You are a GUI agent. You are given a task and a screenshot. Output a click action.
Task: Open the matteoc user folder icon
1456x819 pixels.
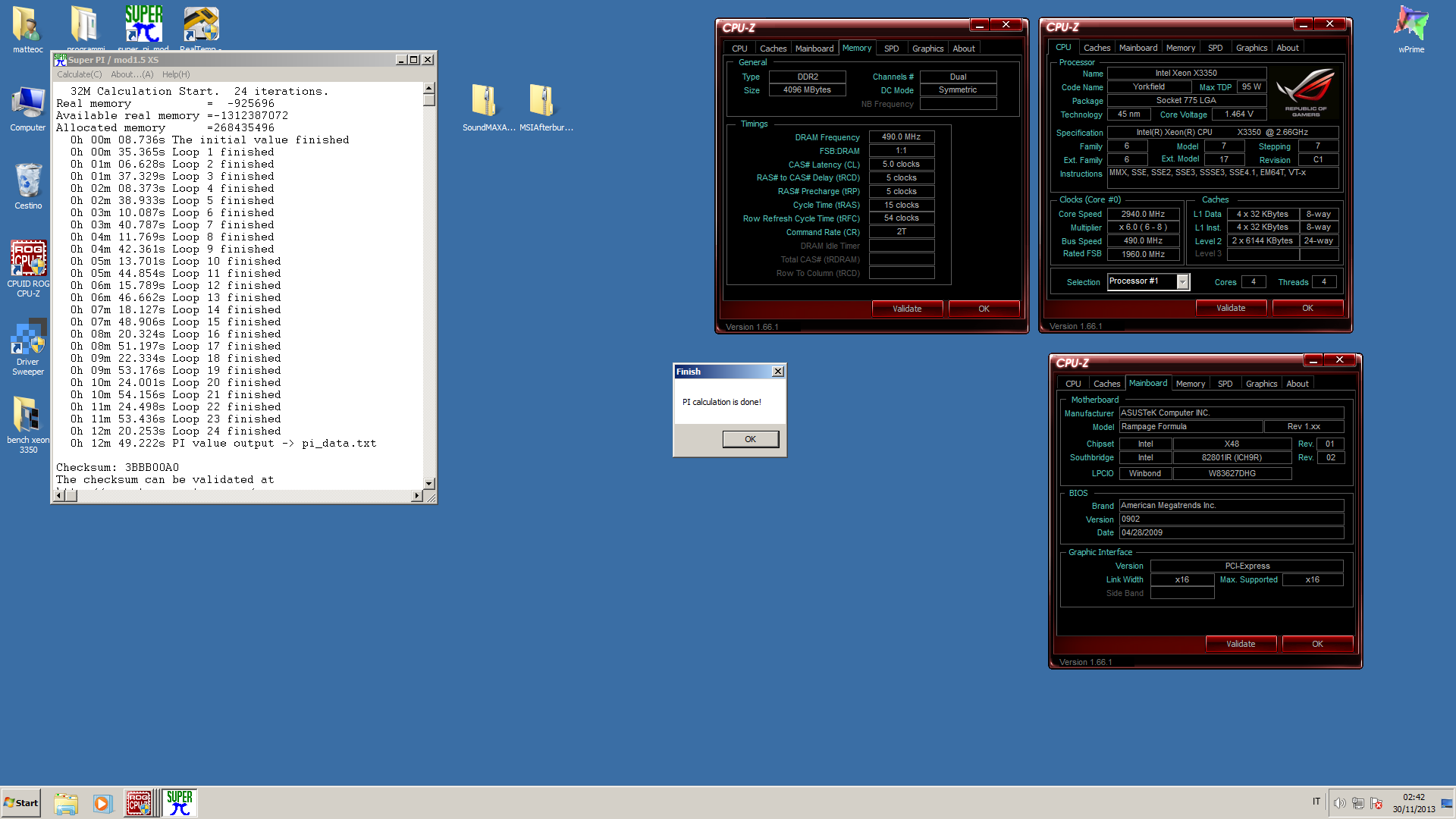(x=27, y=30)
